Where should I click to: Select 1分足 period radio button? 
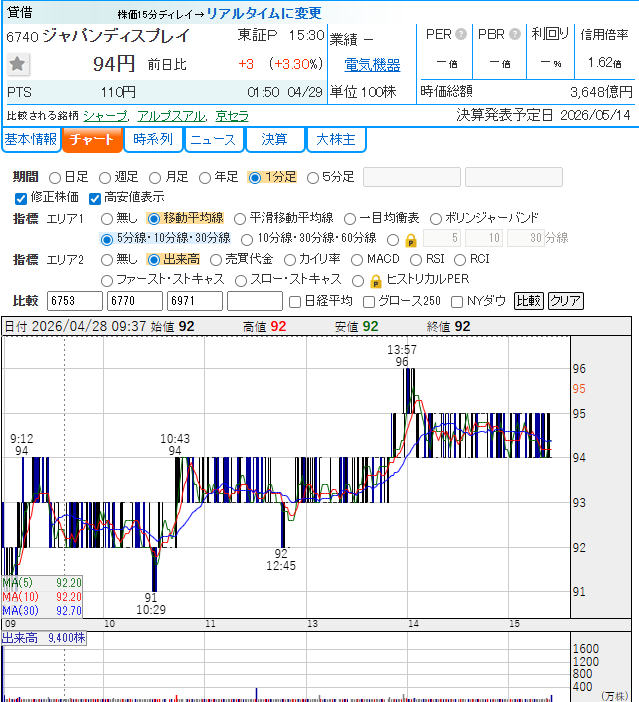pos(255,178)
